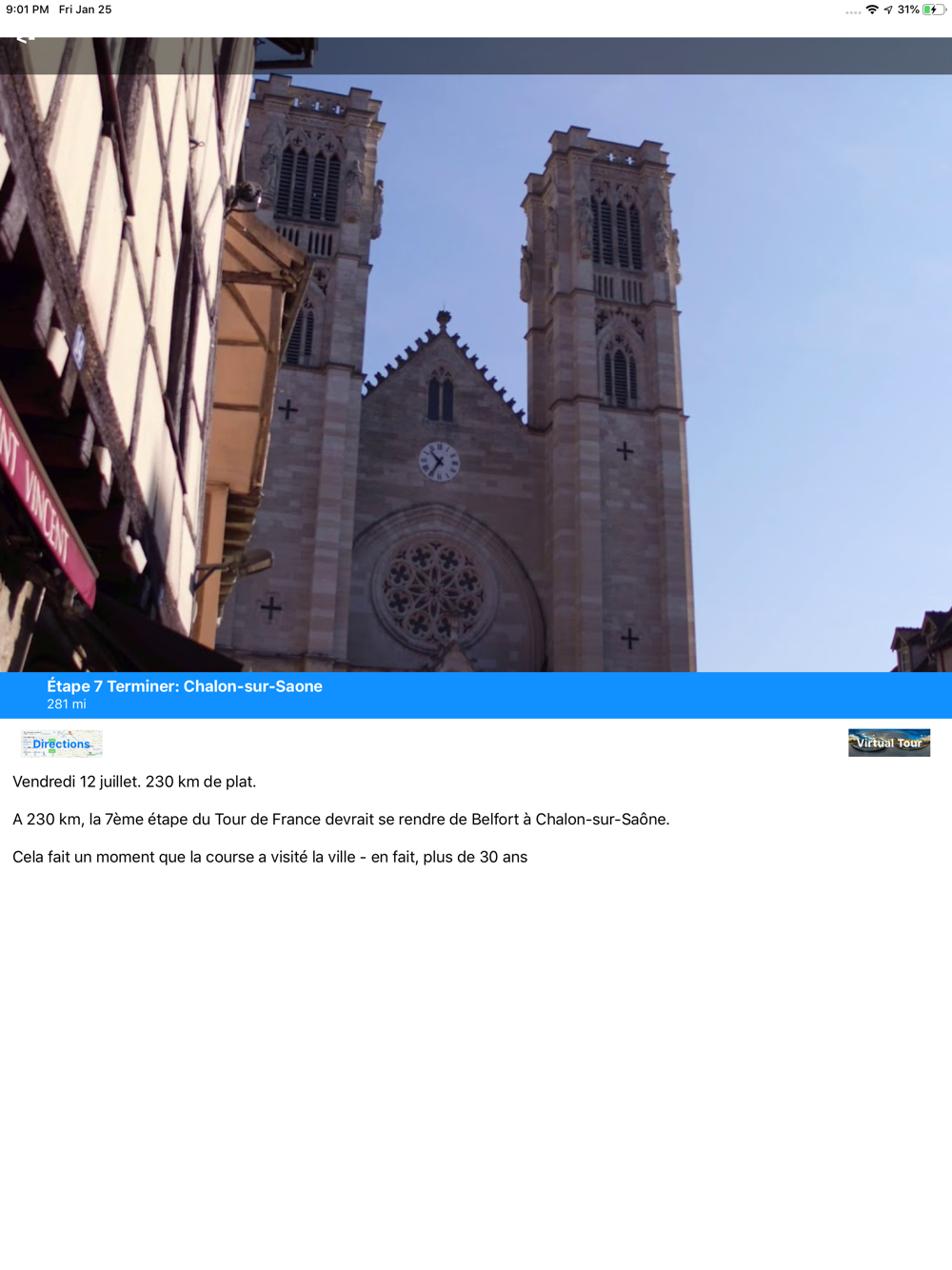Viewport: 952px width, 1270px height.
Task: Tap the 31% battery percentage
Action: (908, 10)
